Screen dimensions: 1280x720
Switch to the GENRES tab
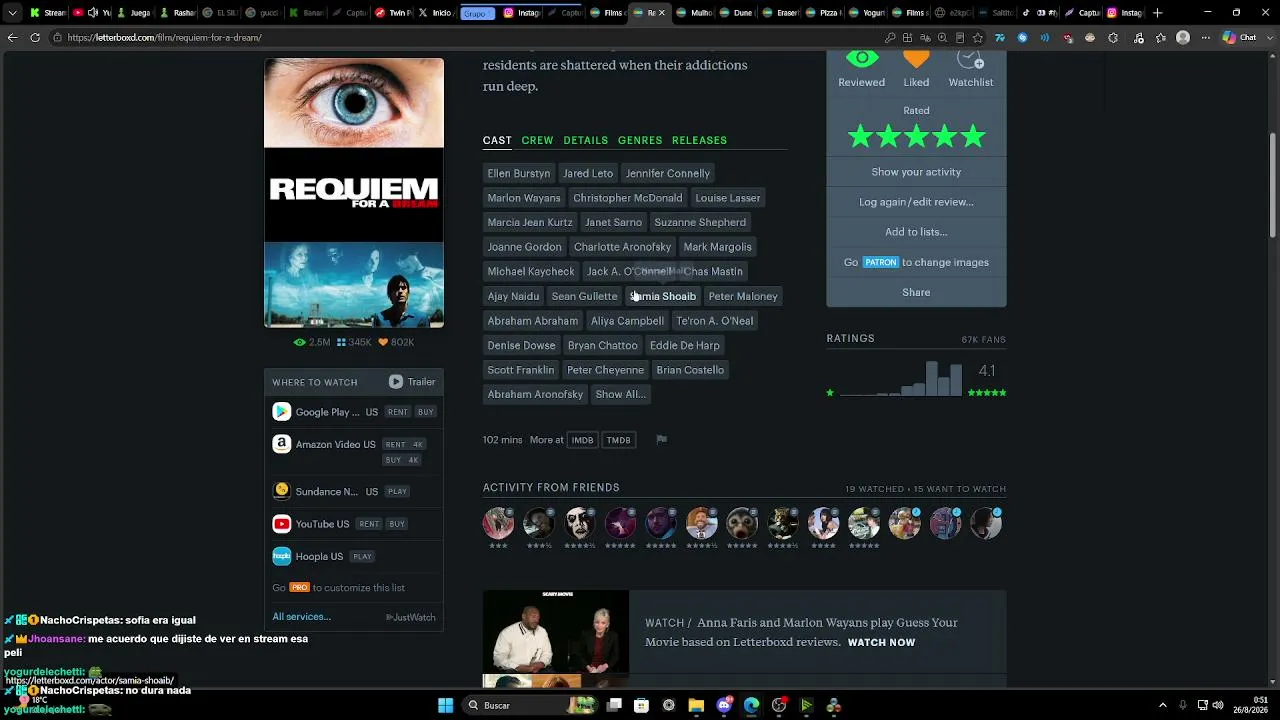pyautogui.click(x=640, y=140)
